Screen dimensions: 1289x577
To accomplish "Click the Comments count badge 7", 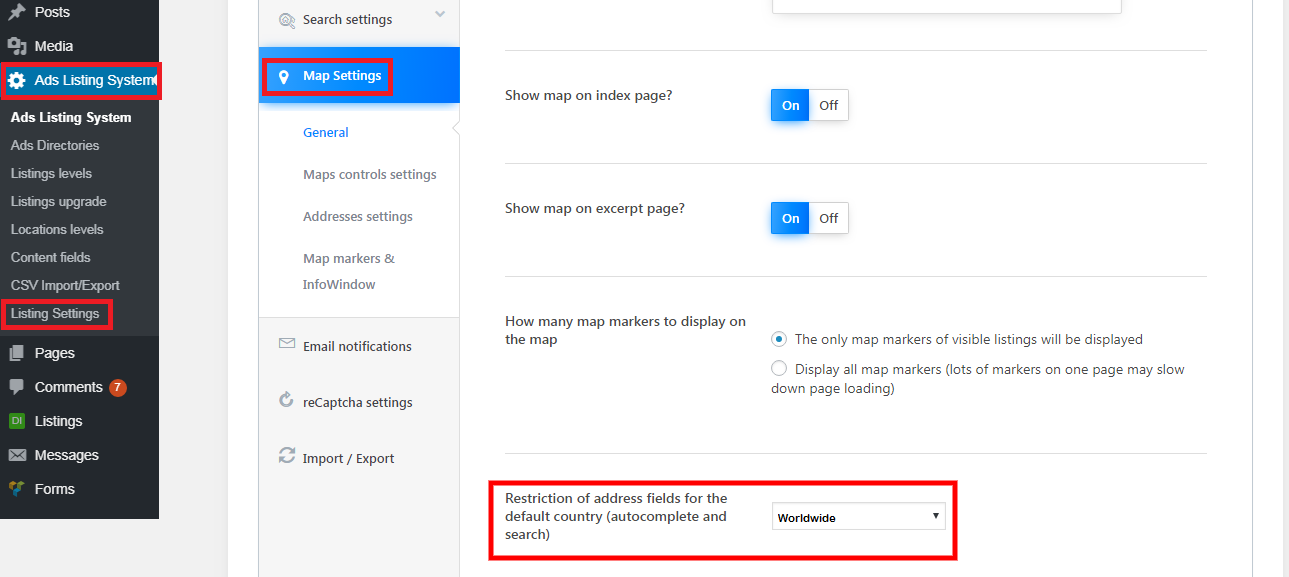I will [x=118, y=387].
